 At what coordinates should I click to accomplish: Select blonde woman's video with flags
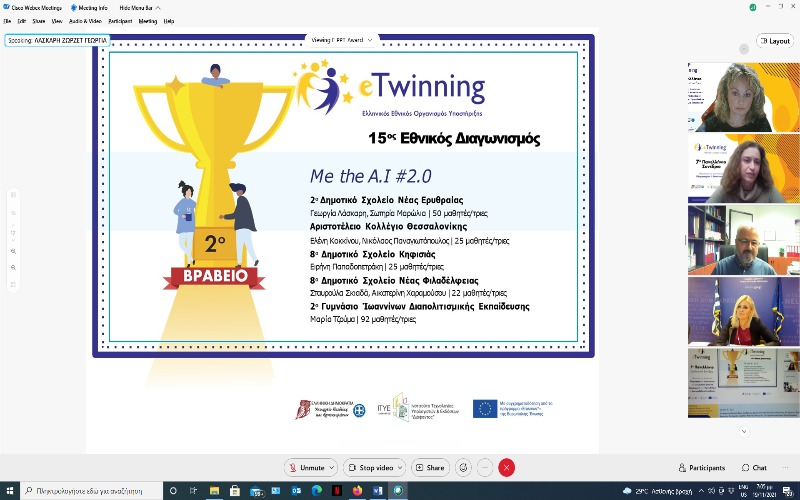pyautogui.click(x=743, y=311)
